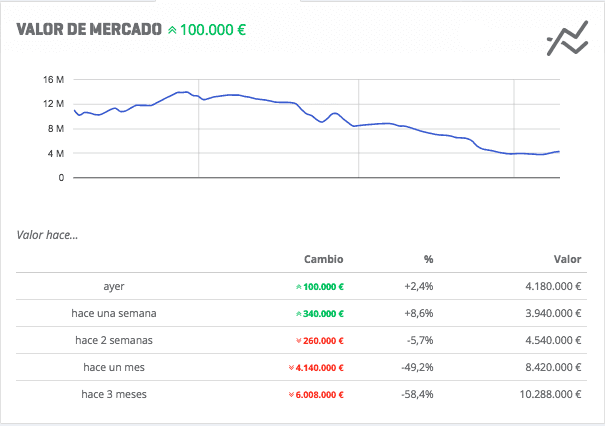The image size is (605, 426).
Task: Click the ayer row label
Action: point(114,287)
